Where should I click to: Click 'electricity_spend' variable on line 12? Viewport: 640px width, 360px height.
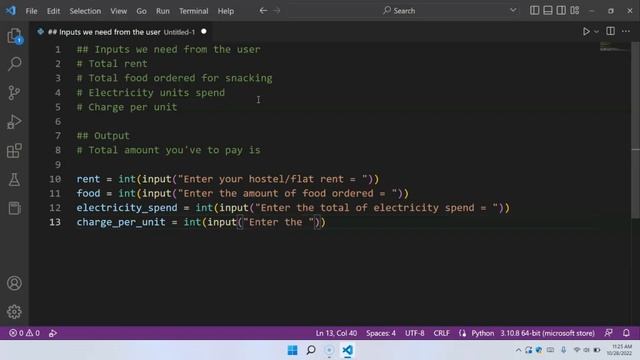point(127,207)
